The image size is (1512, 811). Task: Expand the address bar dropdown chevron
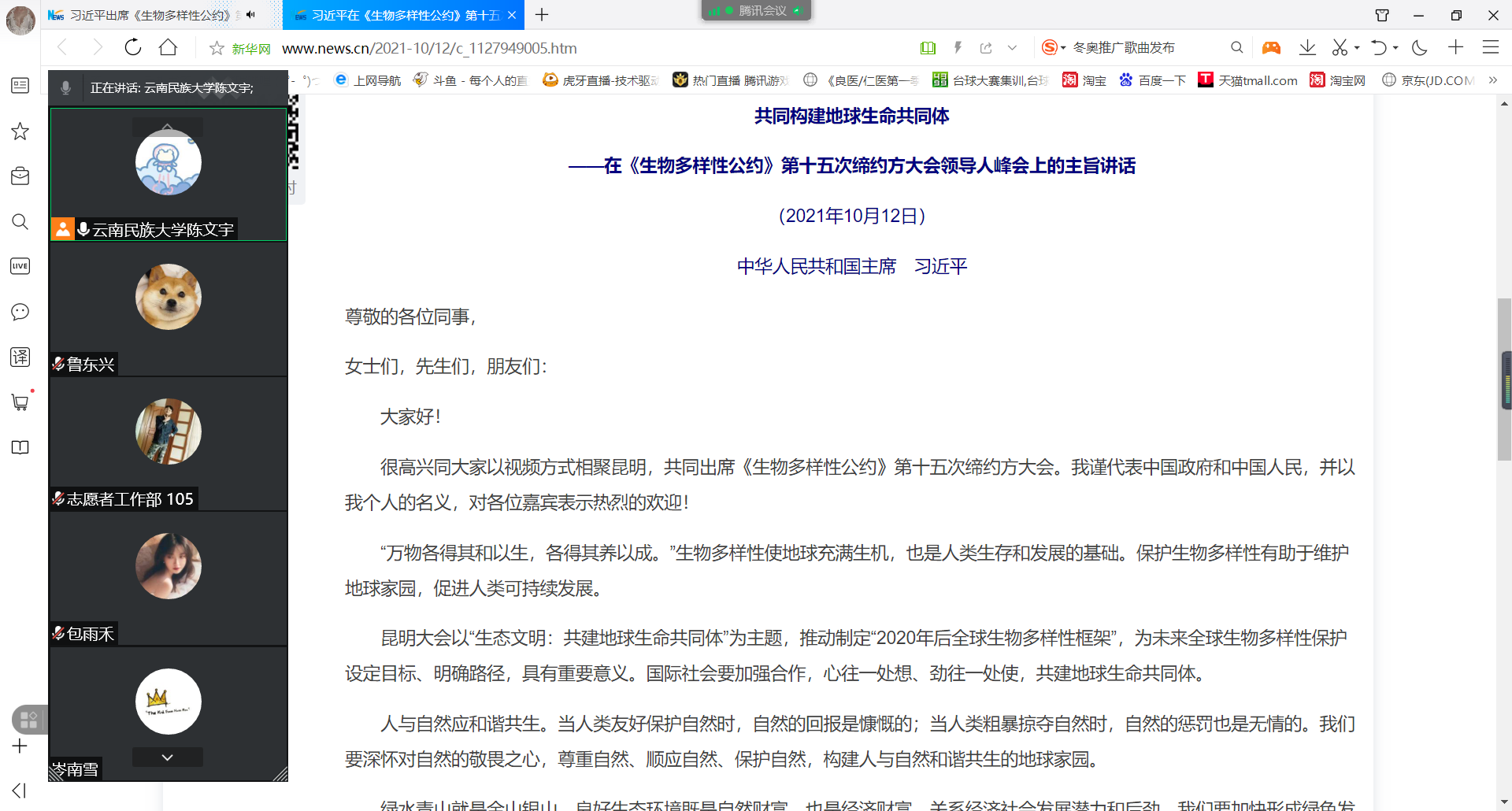(x=1013, y=48)
